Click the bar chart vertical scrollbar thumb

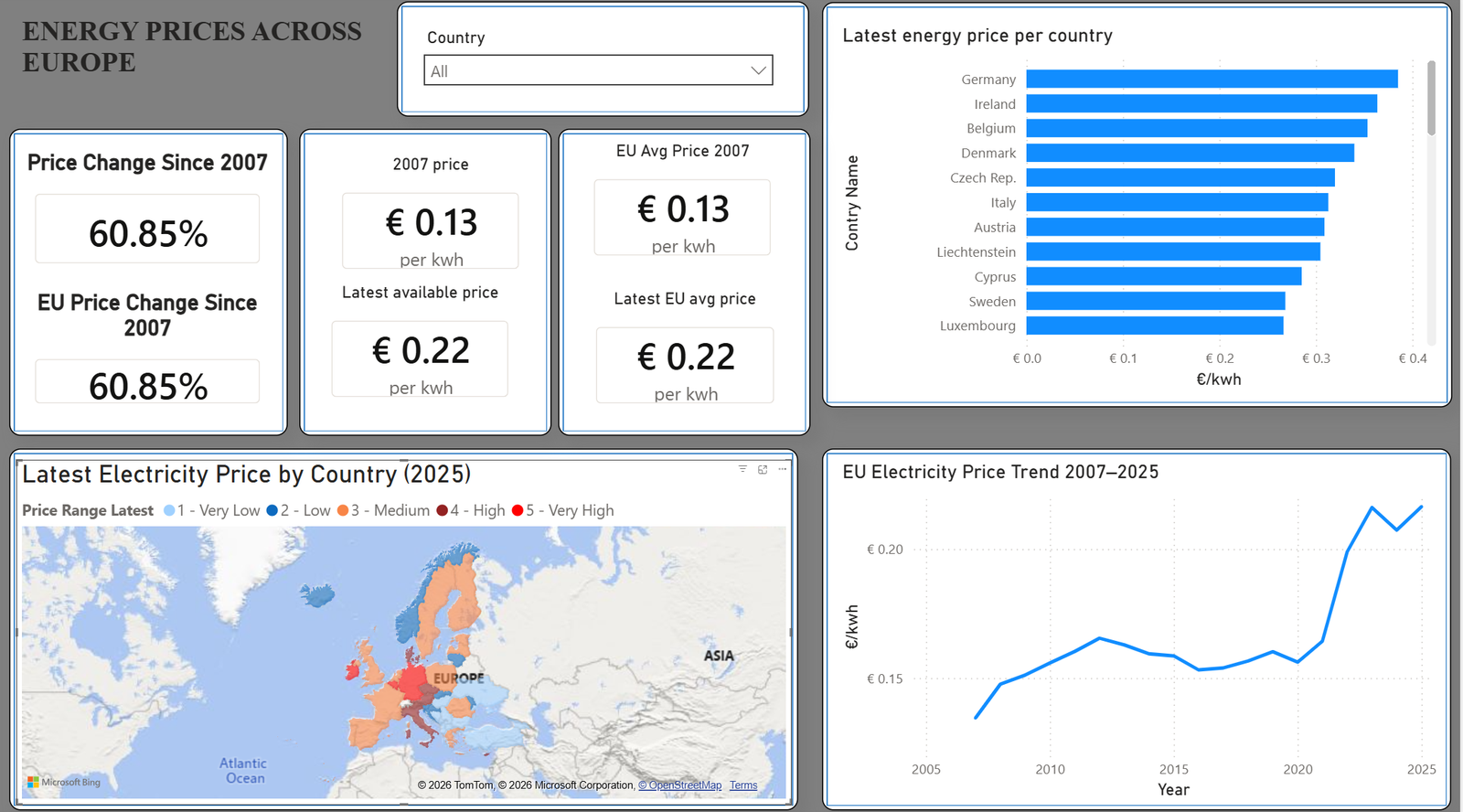pos(1431,98)
